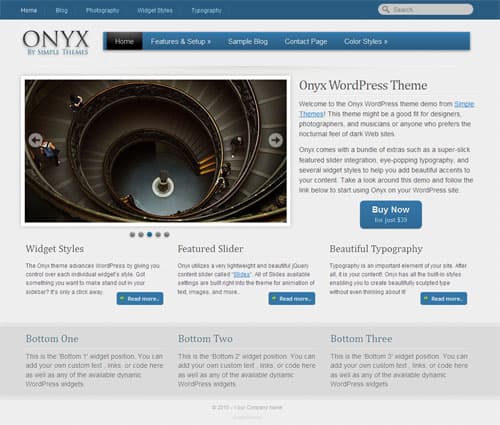Click the Widget Styles heading
Viewport: 500px width, 425px height.
coord(55,249)
